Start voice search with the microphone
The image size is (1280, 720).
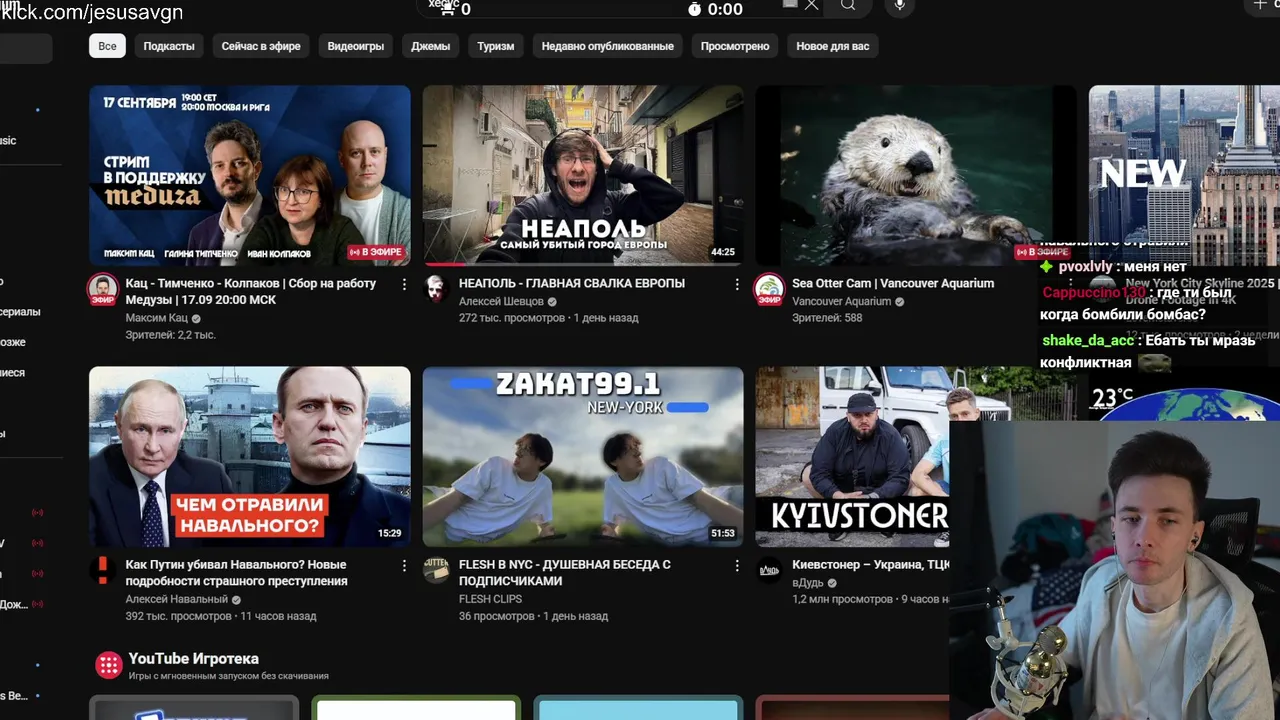click(x=899, y=5)
